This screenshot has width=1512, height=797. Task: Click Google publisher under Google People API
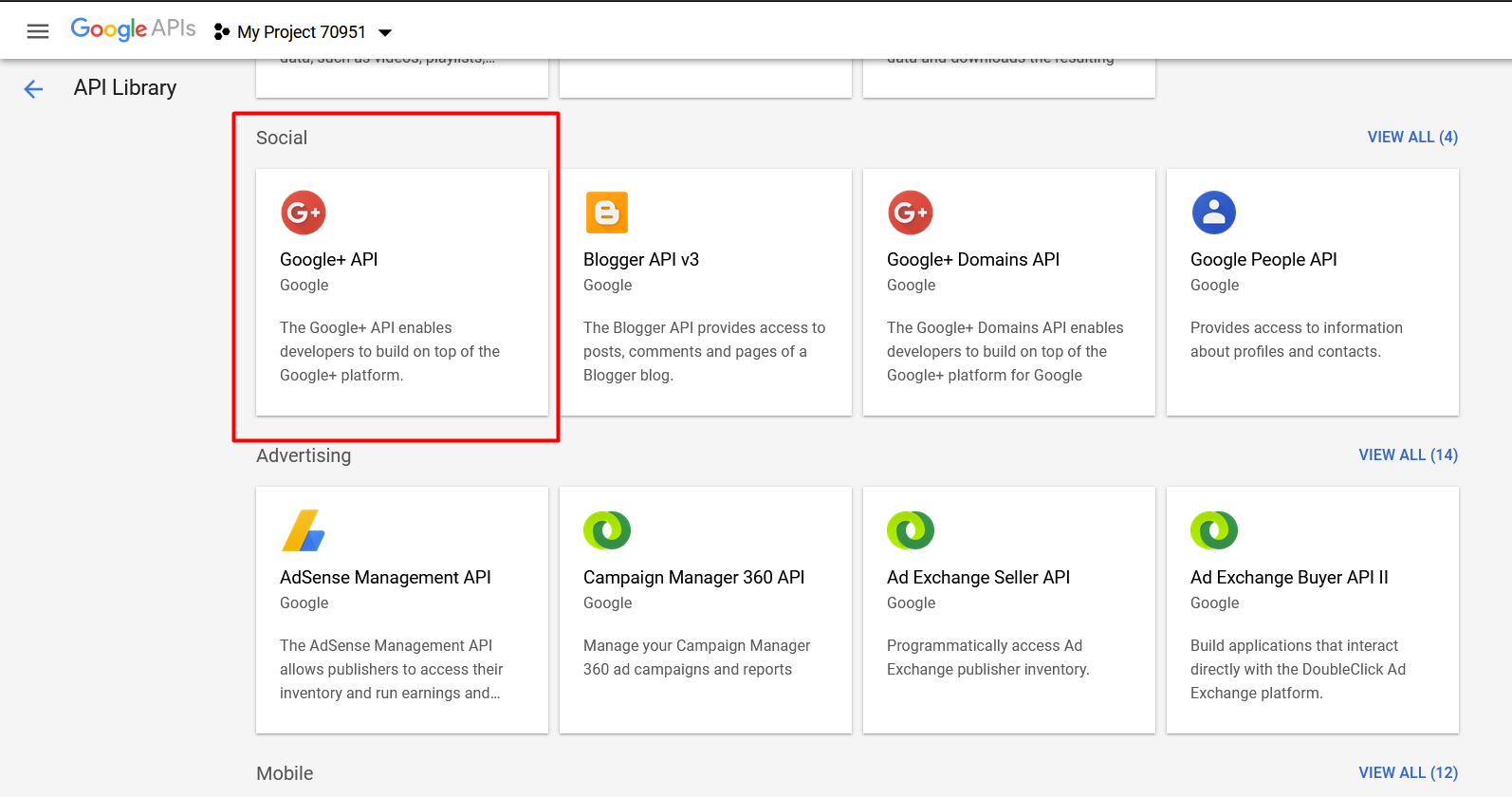click(x=1214, y=285)
